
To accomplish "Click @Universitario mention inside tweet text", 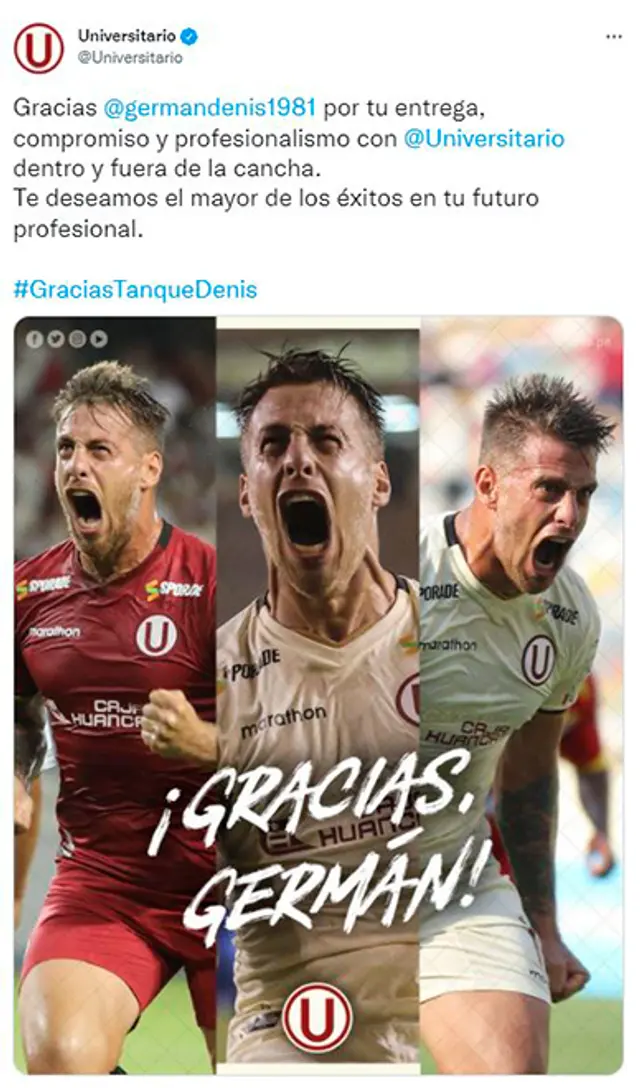I will pos(484,138).
